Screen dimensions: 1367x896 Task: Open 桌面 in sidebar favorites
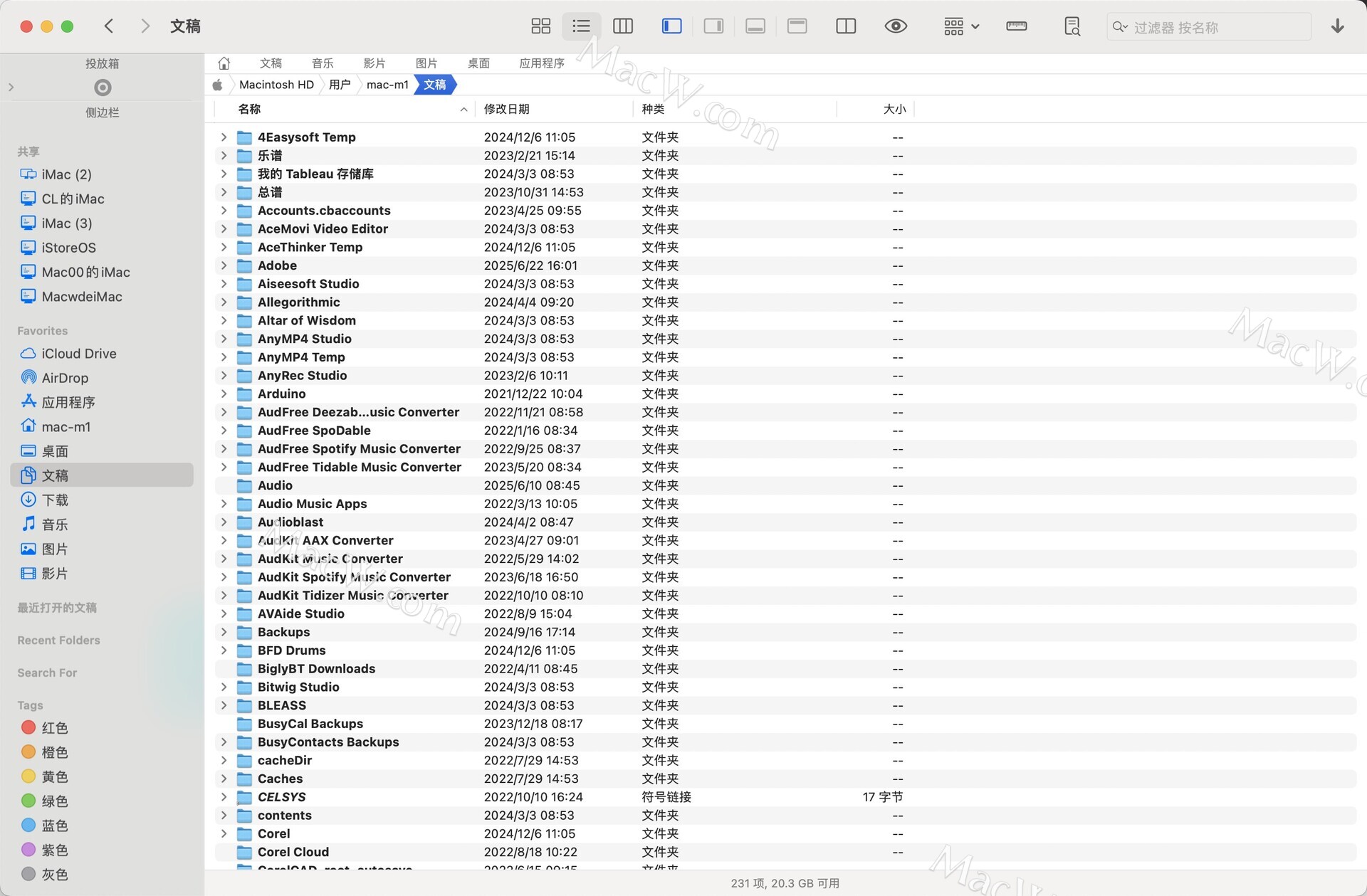click(55, 451)
